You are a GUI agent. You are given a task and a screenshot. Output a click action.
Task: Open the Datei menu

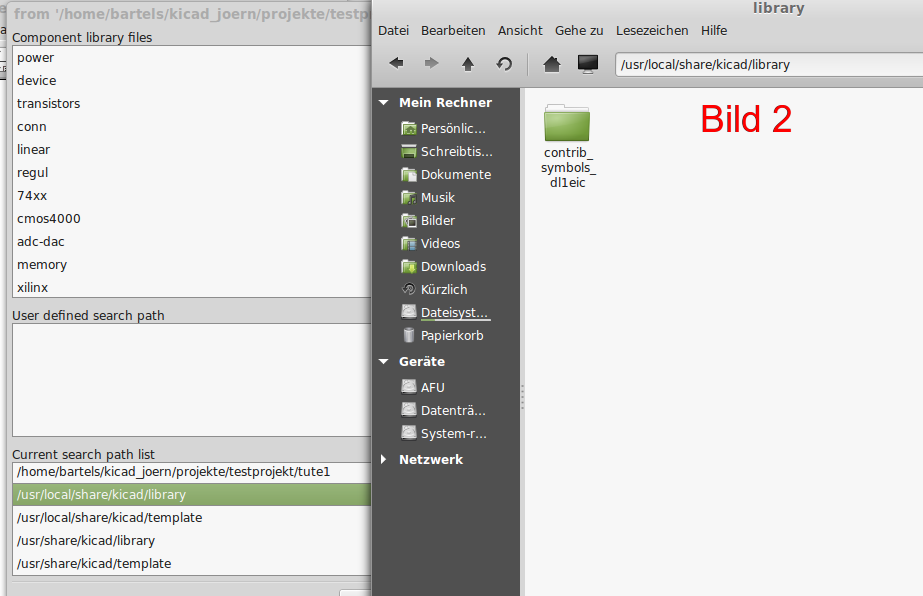[393, 31]
